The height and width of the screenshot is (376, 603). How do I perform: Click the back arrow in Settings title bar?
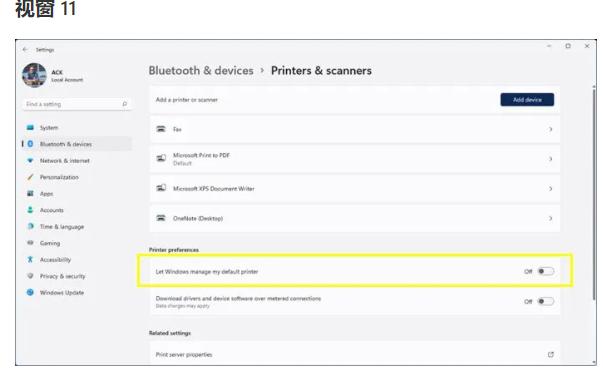coord(25,50)
